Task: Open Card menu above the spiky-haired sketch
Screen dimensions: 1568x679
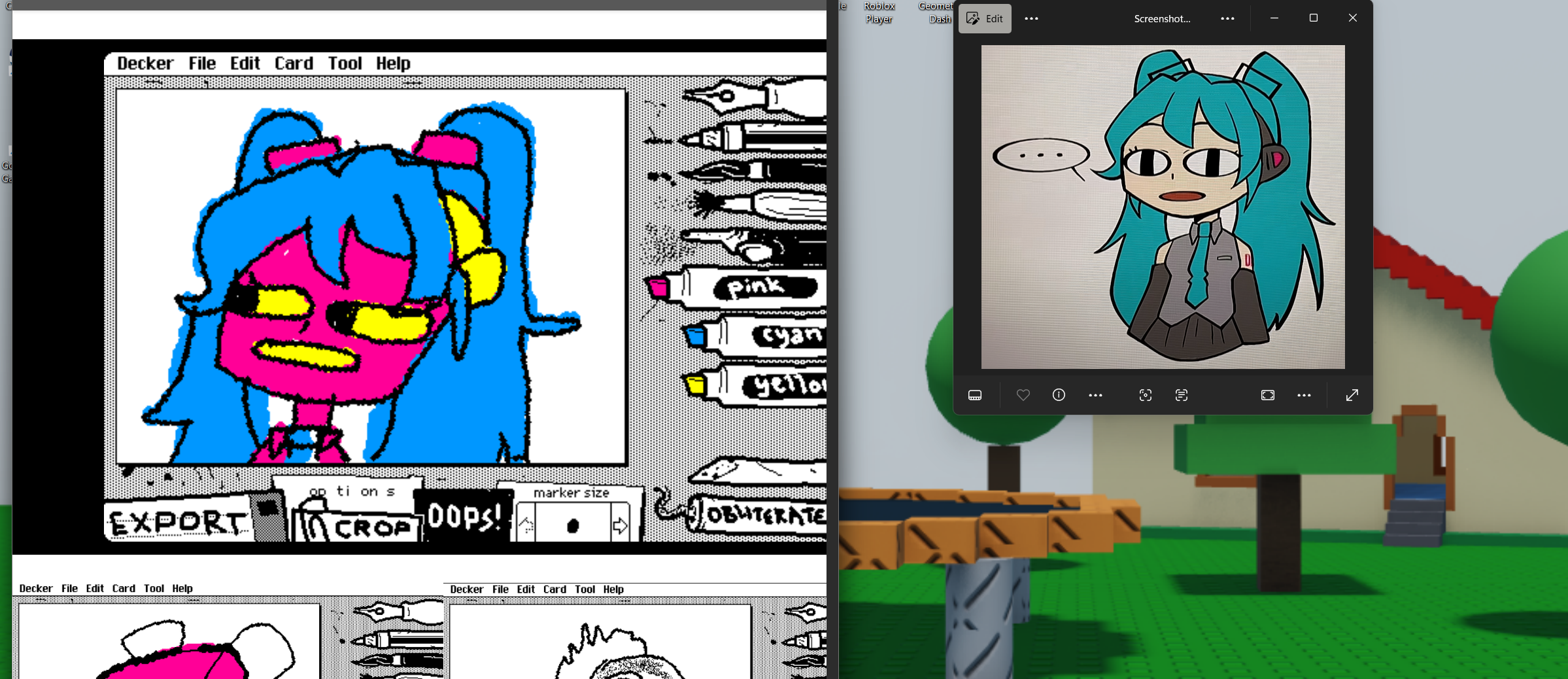Action: [554, 589]
